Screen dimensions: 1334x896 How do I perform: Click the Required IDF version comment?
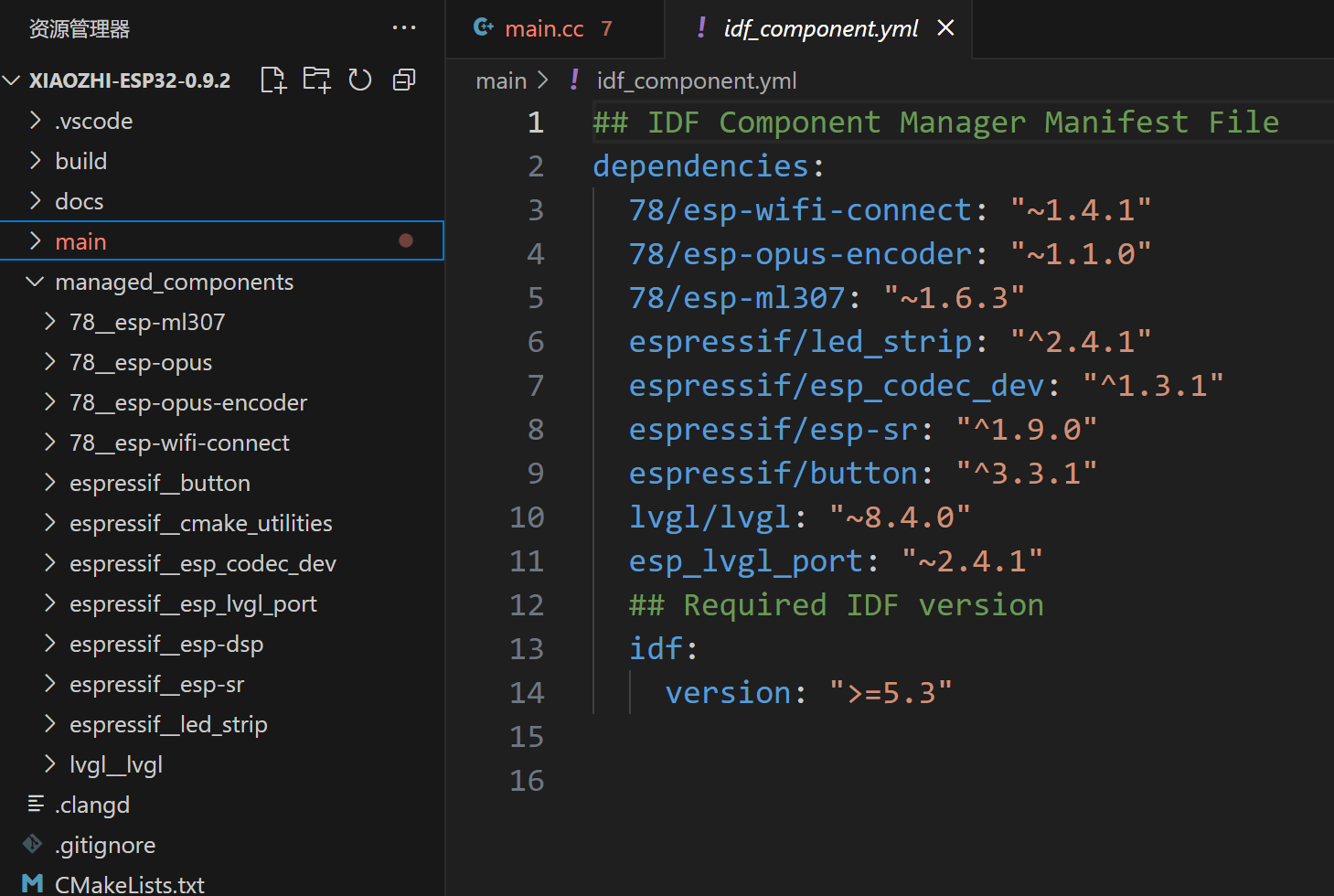837,605
